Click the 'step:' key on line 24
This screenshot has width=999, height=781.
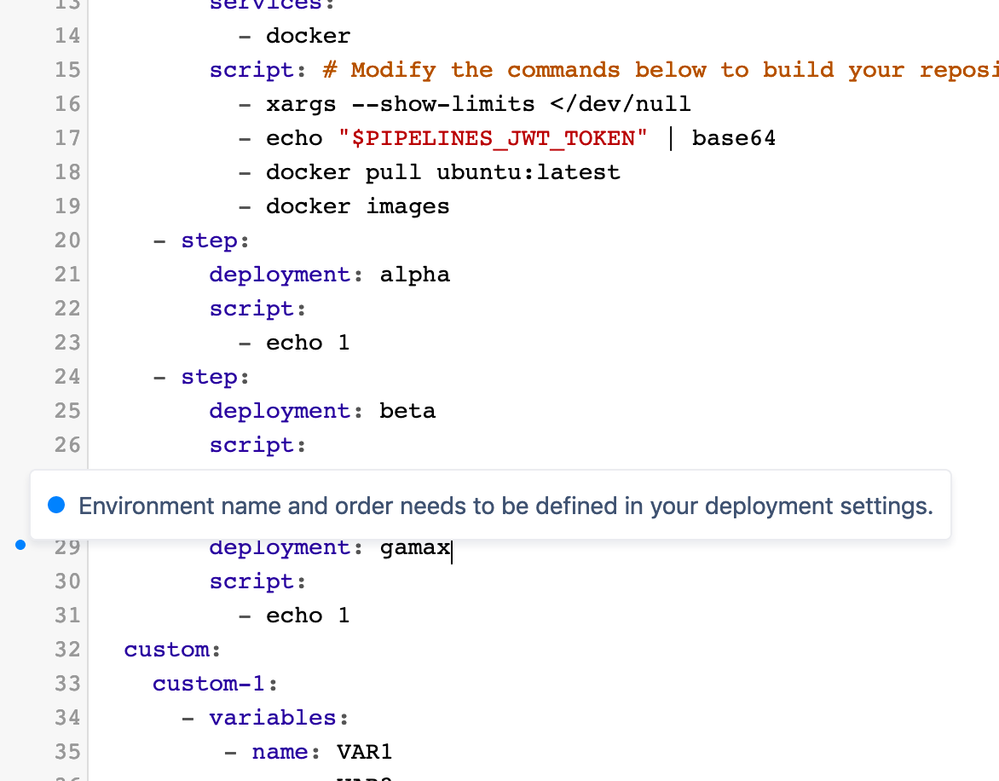click(215, 376)
